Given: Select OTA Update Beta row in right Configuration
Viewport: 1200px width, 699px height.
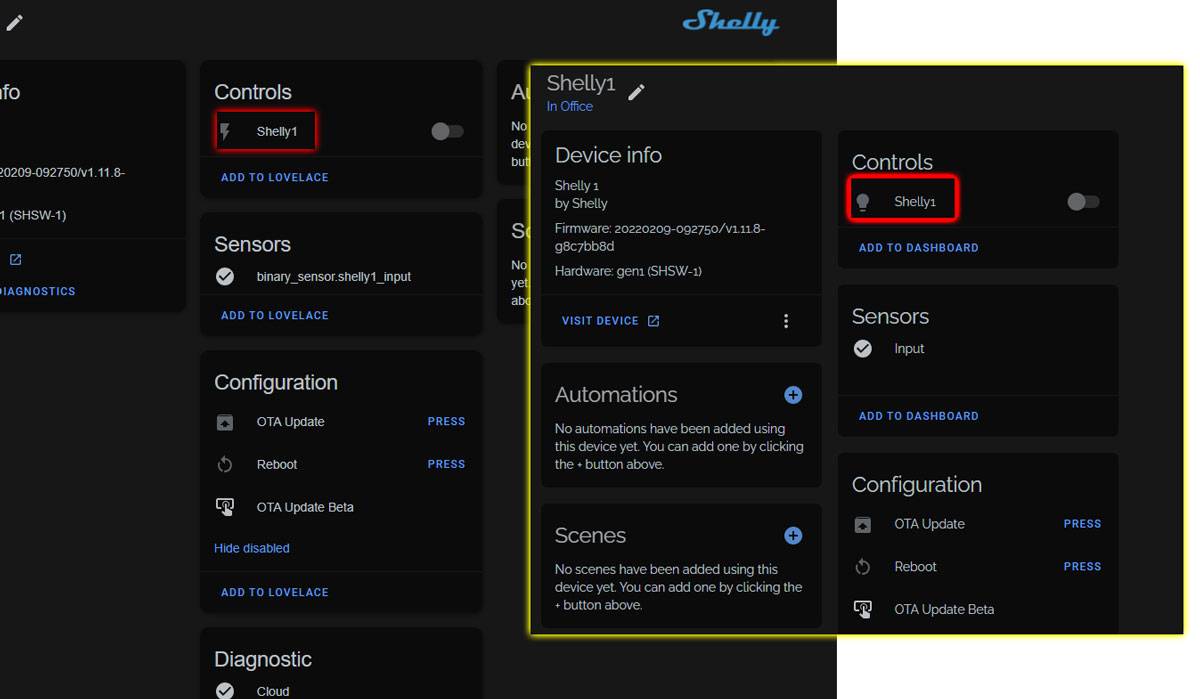Looking at the screenshot, I should 978,609.
